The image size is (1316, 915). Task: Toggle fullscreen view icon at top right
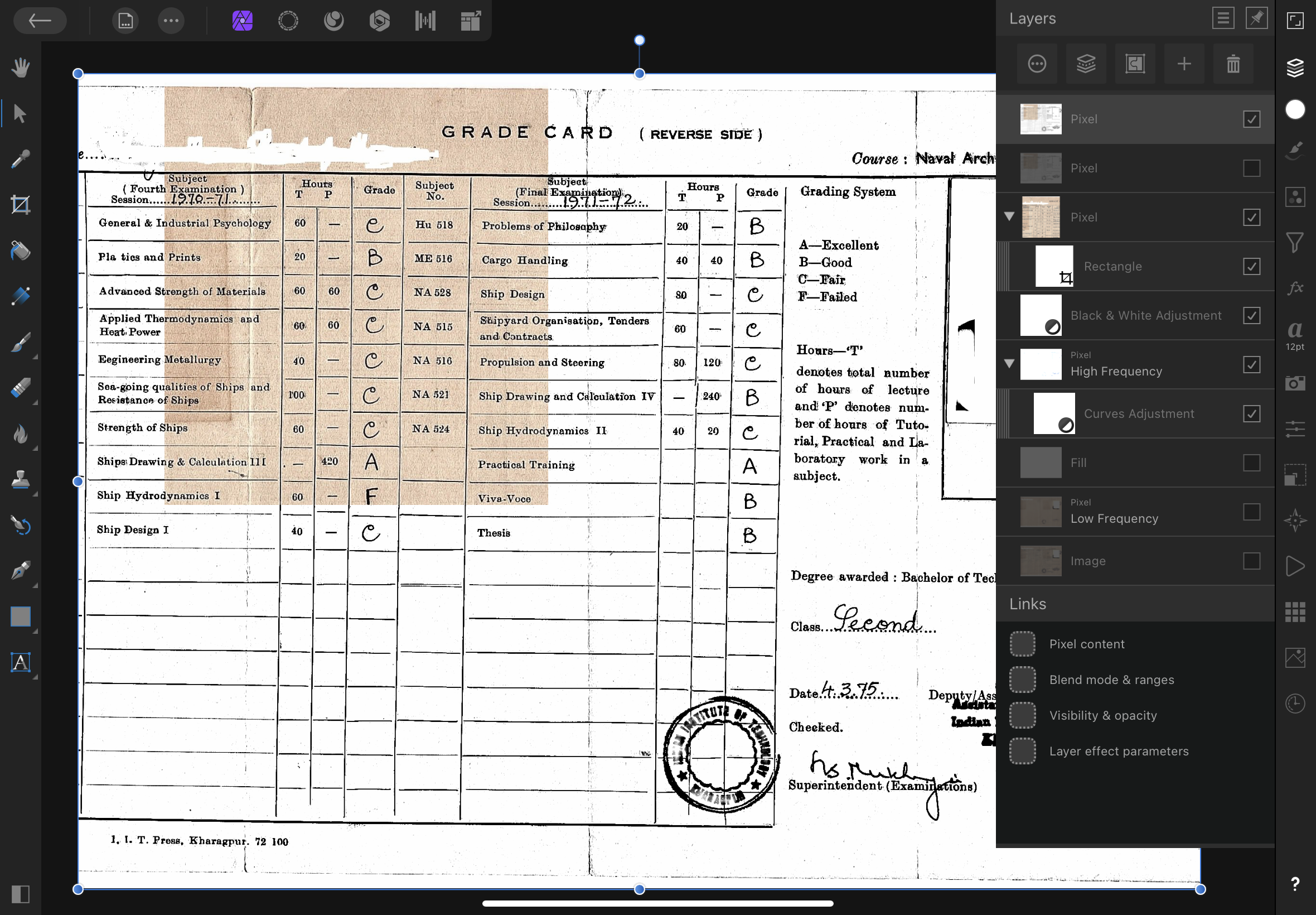[x=1295, y=21]
